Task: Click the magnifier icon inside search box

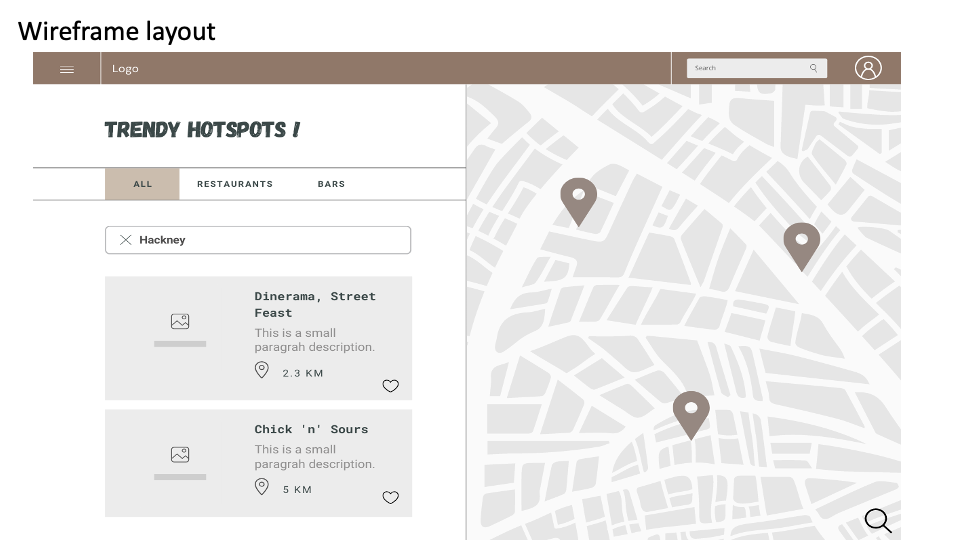Action: point(814,68)
